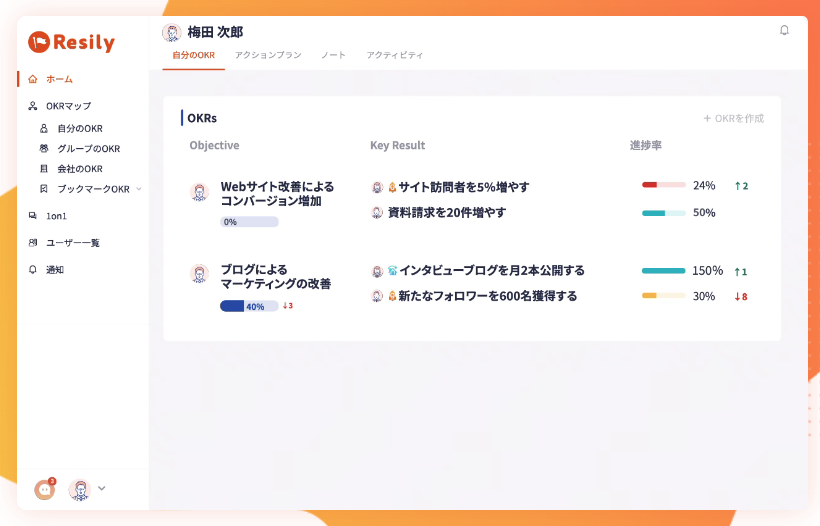Click the Resily logo
The height and width of the screenshot is (526, 820).
pos(71,42)
